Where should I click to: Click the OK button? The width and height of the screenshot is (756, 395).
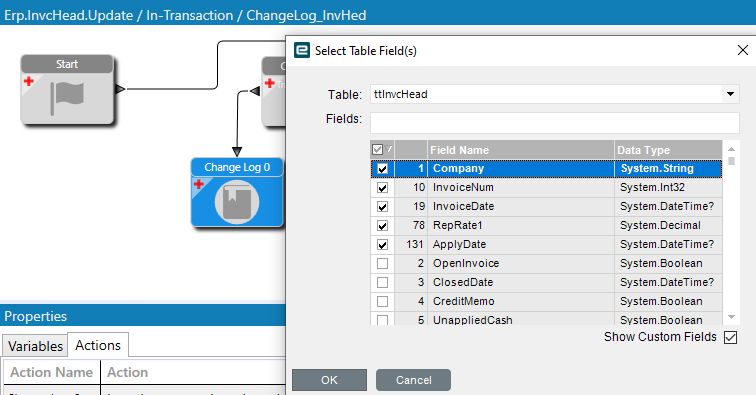[x=329, y=380]
